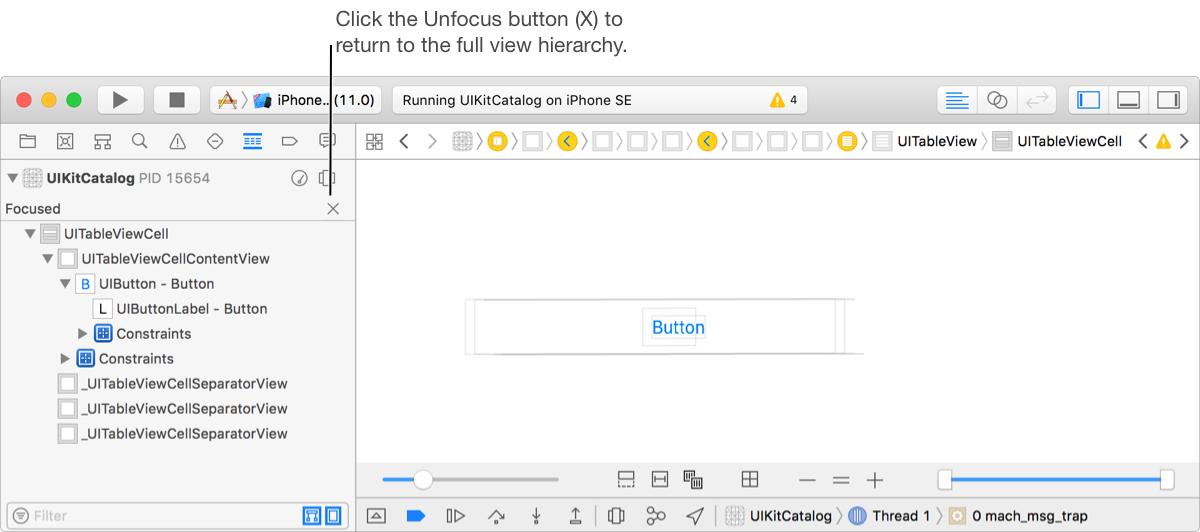Collapse the UITableViewCell tree row
Viewport: 1200px width, 532px height.
30,234
